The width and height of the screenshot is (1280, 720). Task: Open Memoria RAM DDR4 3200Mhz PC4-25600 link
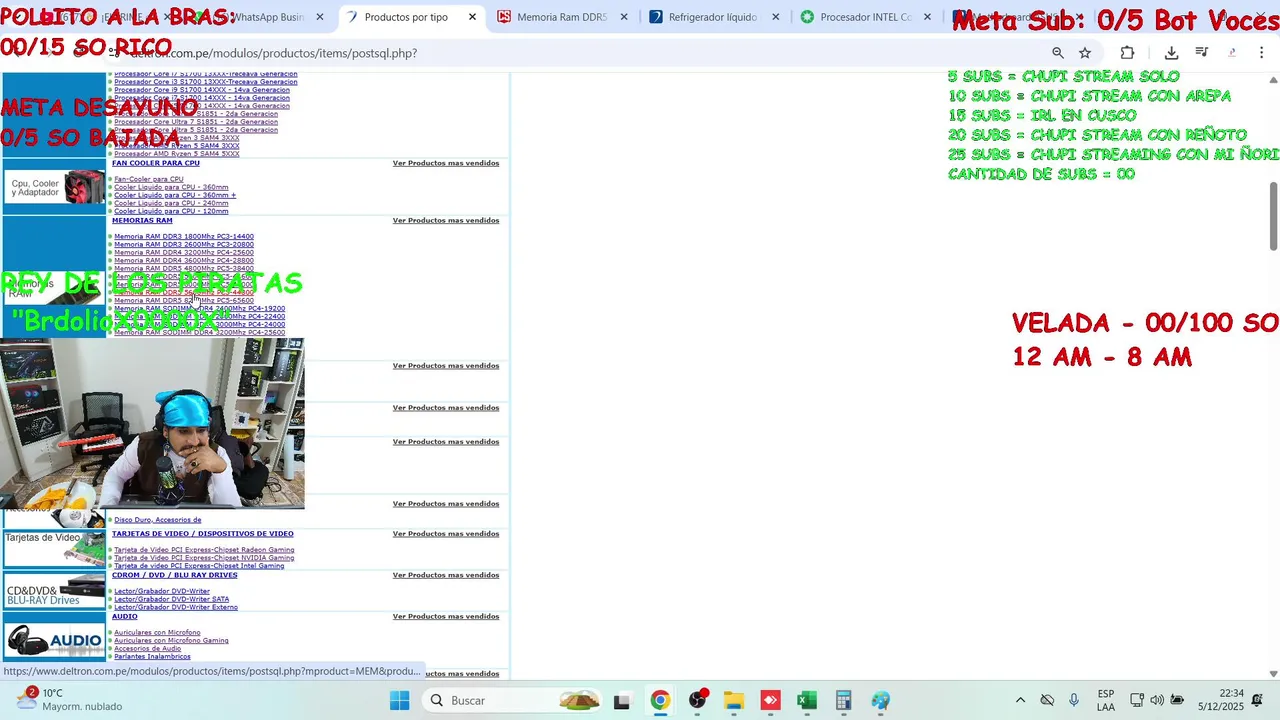coord(184,253)
